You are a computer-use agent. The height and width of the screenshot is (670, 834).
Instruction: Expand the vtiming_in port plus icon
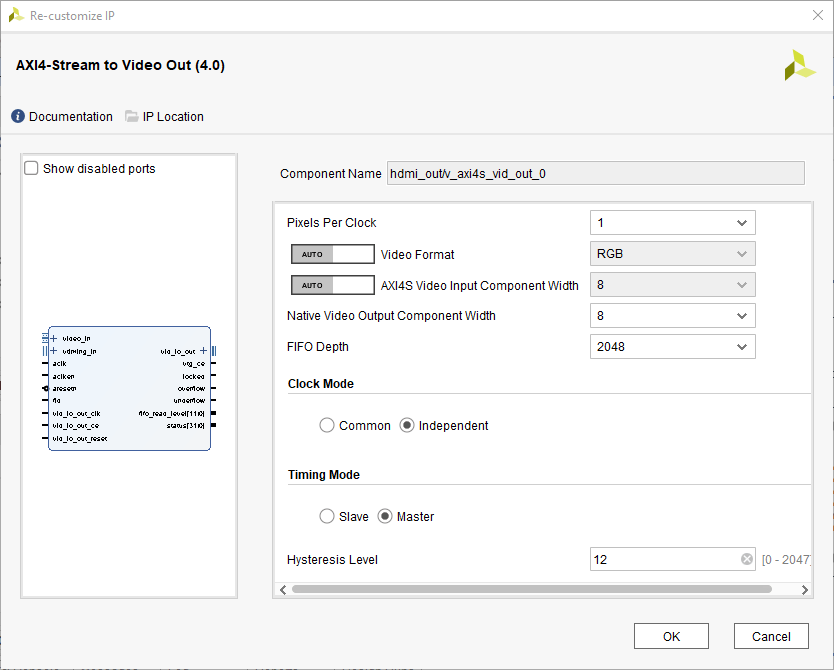(x=53, y=351)
